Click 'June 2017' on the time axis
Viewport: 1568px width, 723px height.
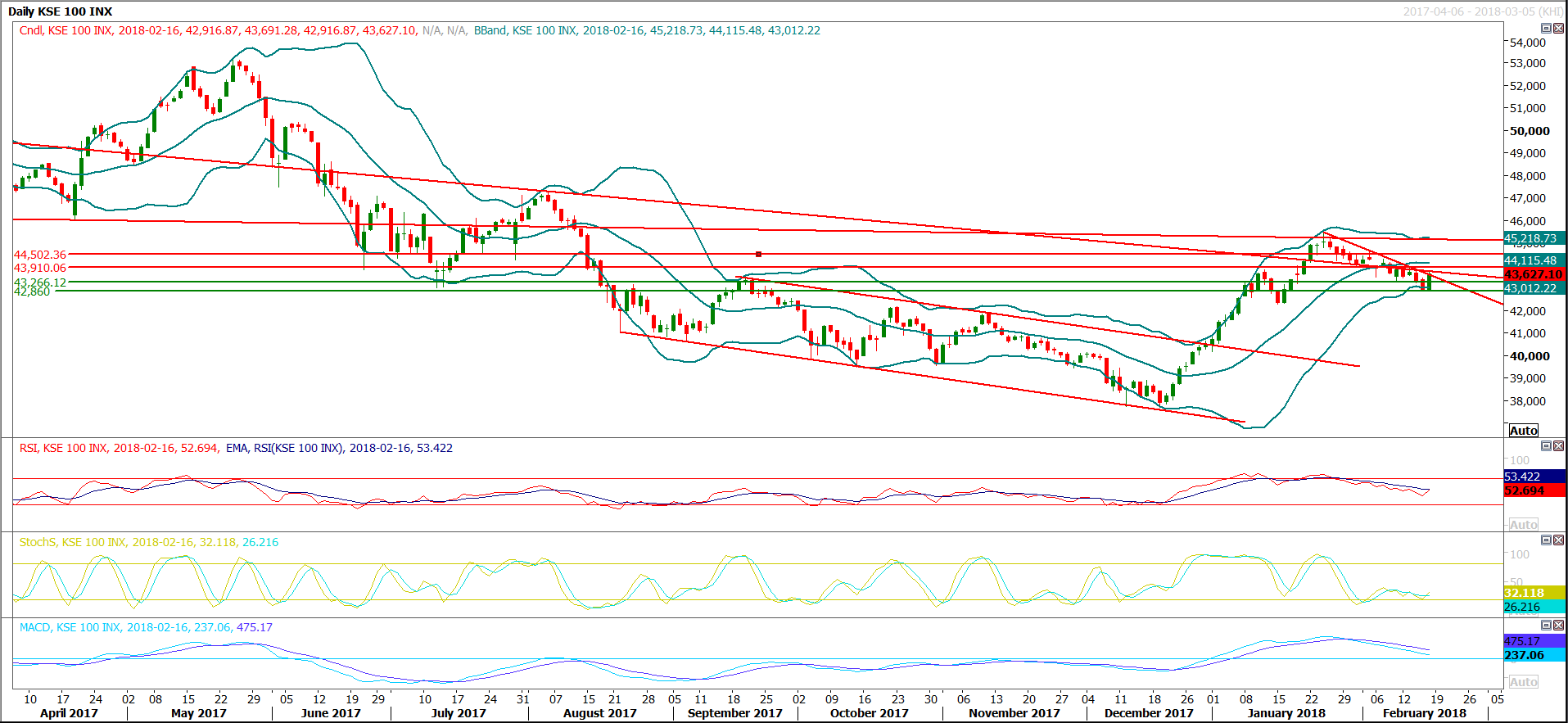point(331,713)
